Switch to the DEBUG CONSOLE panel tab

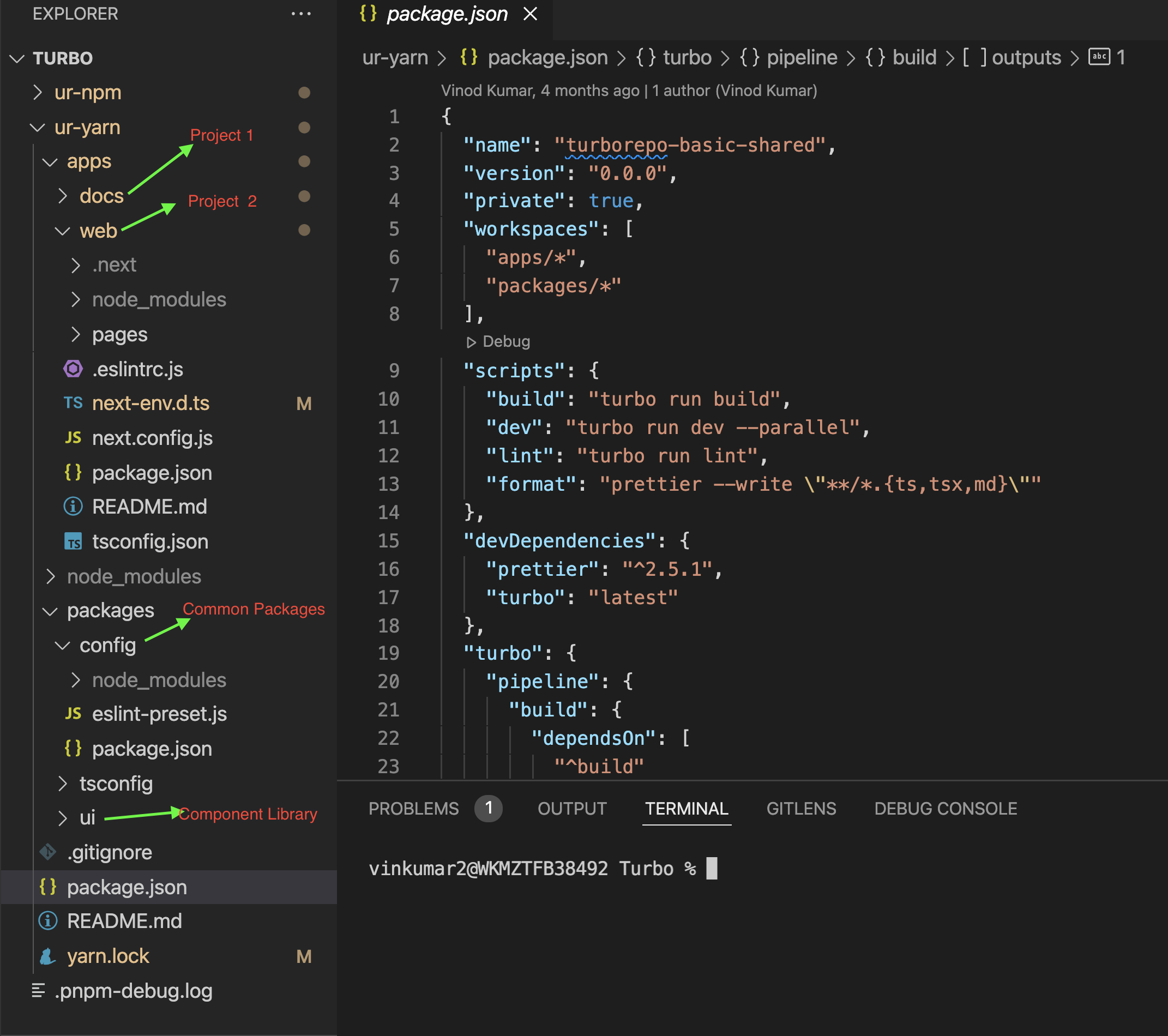(946, 809)
